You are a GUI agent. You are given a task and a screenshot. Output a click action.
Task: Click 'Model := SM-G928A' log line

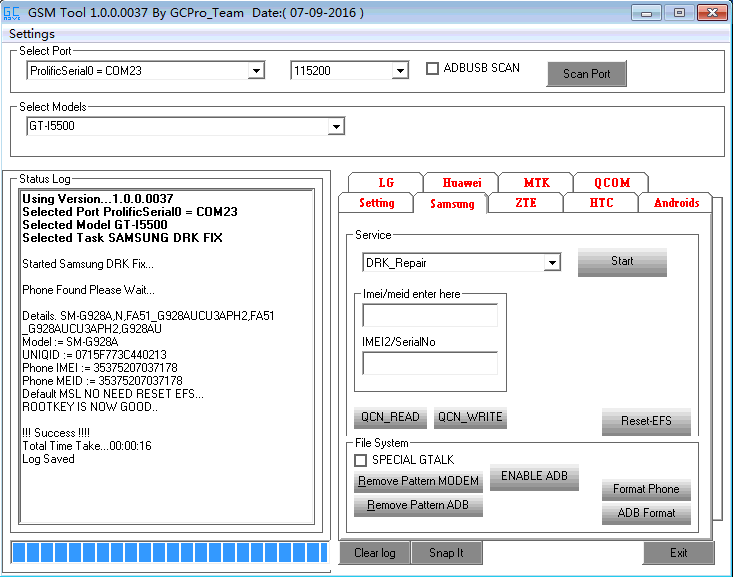(x=70, y=342)
